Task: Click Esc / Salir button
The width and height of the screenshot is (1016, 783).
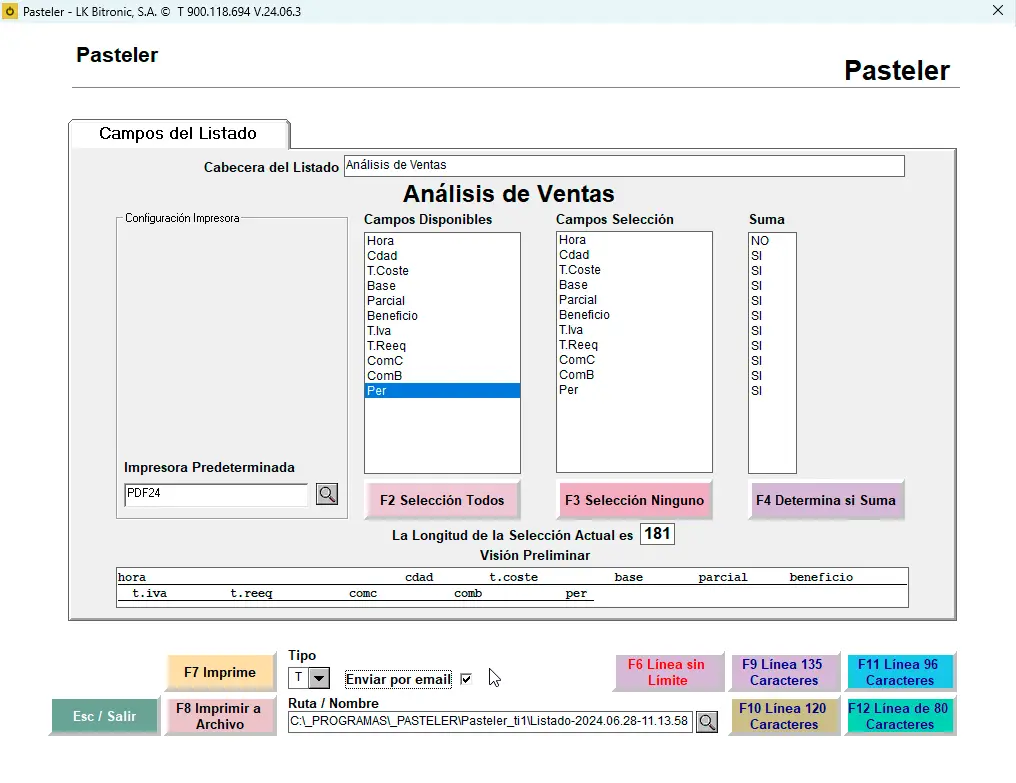Action: (104, 716)
